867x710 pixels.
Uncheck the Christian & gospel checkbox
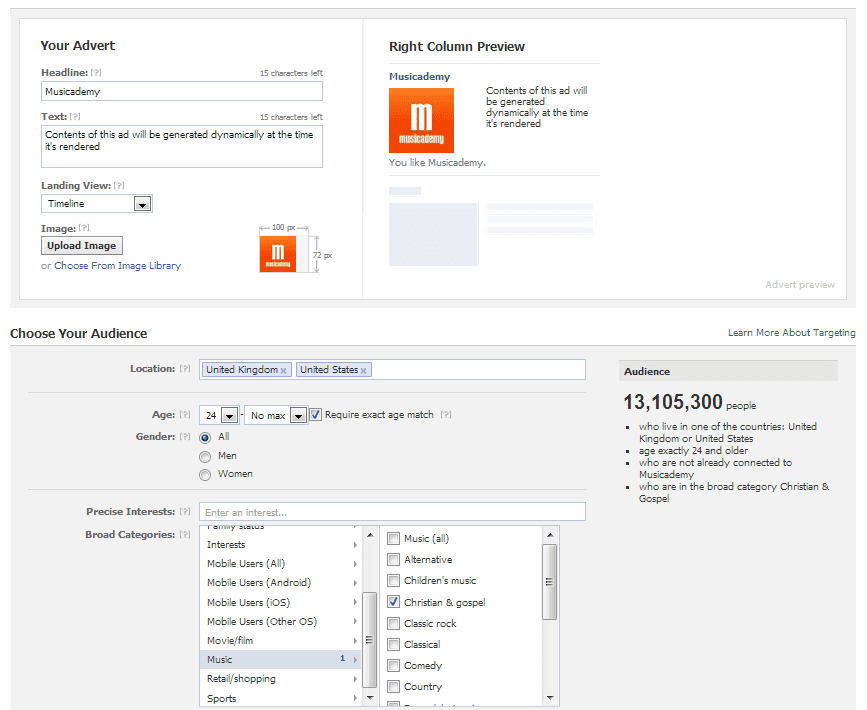[x=394, y=602]
